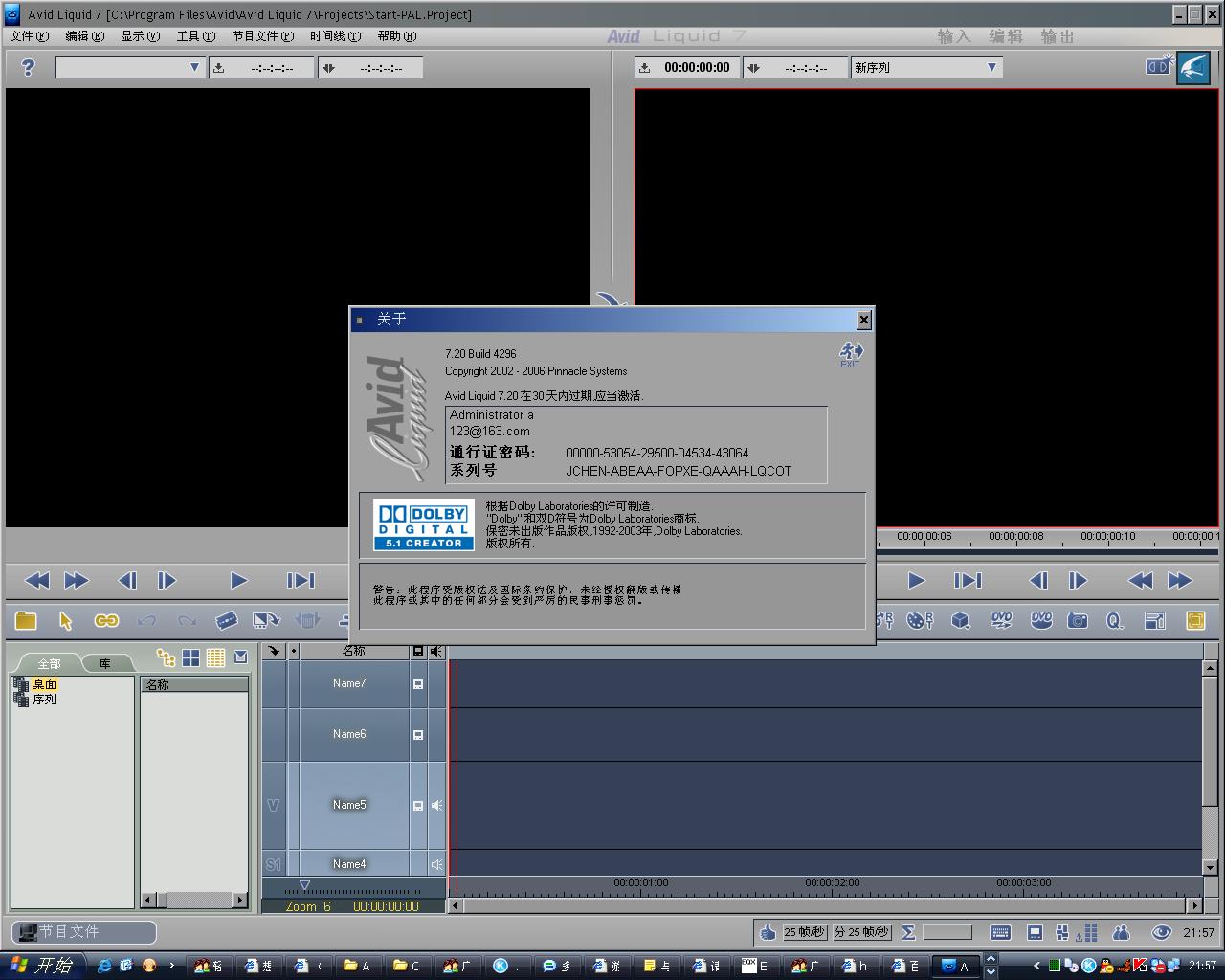Click the film insert arrow icon

click(x=266, y=621)
